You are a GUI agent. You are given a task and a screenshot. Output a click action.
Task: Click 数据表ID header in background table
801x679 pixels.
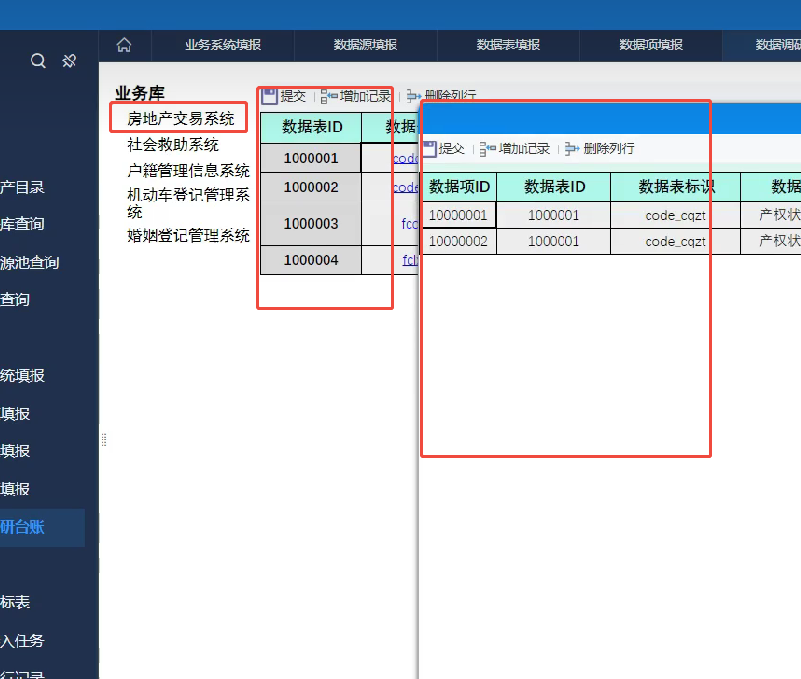tap(311, 127)
